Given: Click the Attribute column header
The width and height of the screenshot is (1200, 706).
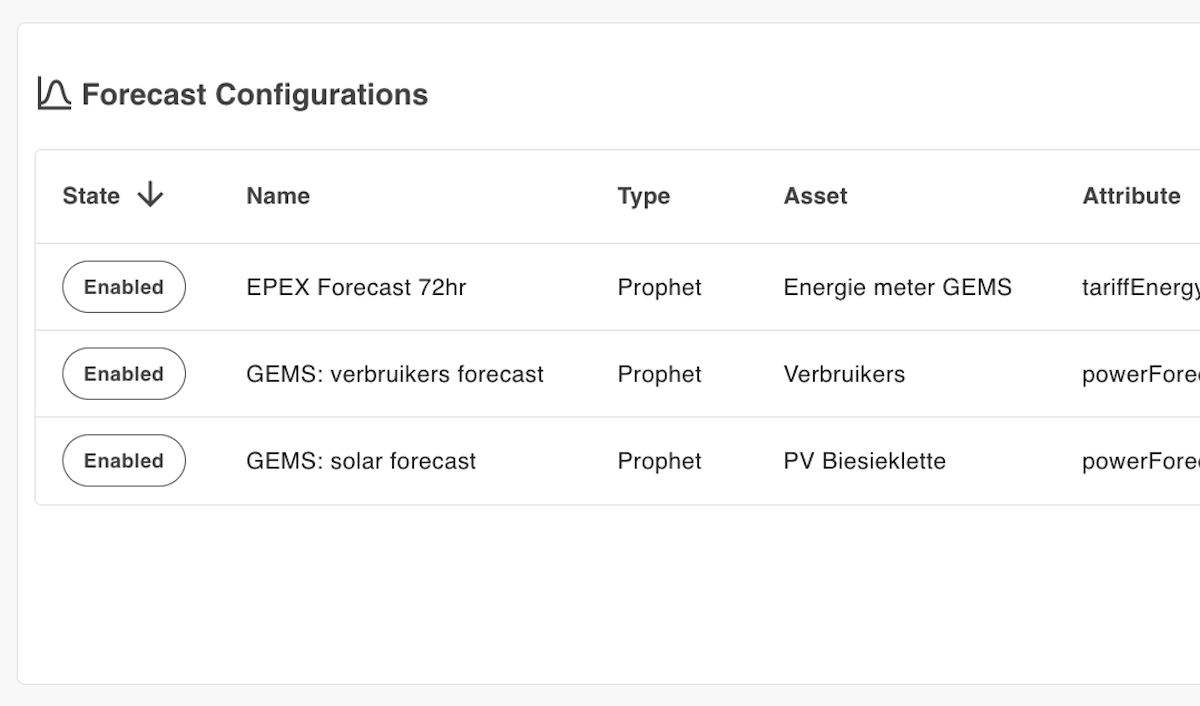Looking at the screenshot, I should pyautogui.click(x=1131, y=196).
